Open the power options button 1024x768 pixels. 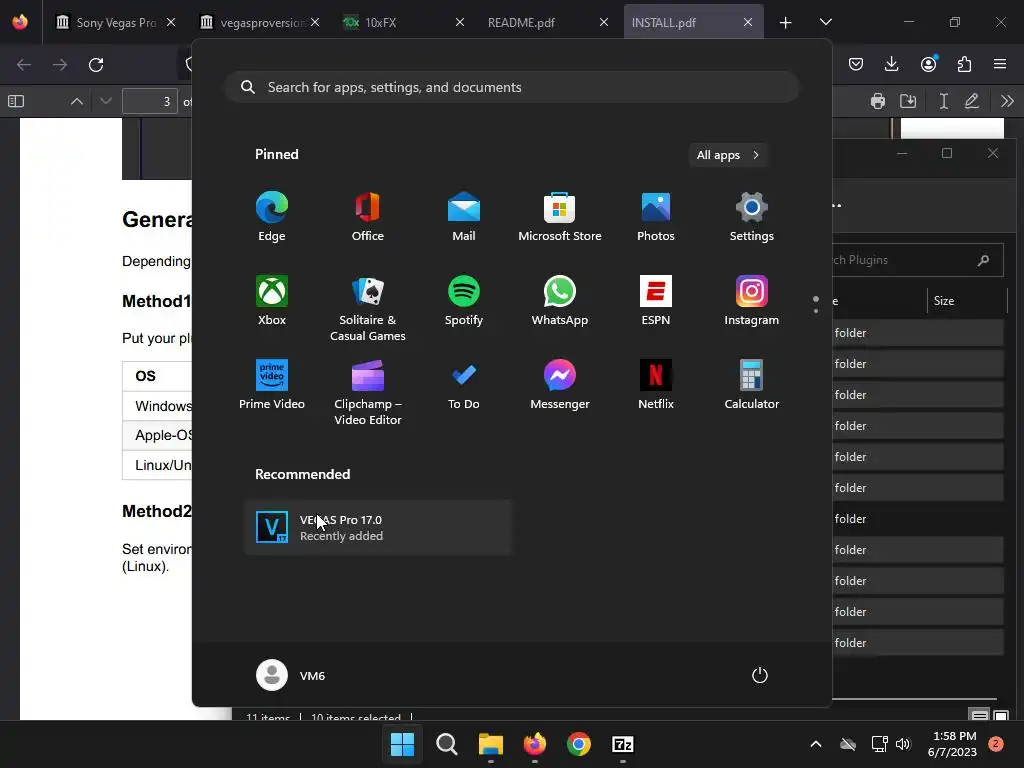760,675
